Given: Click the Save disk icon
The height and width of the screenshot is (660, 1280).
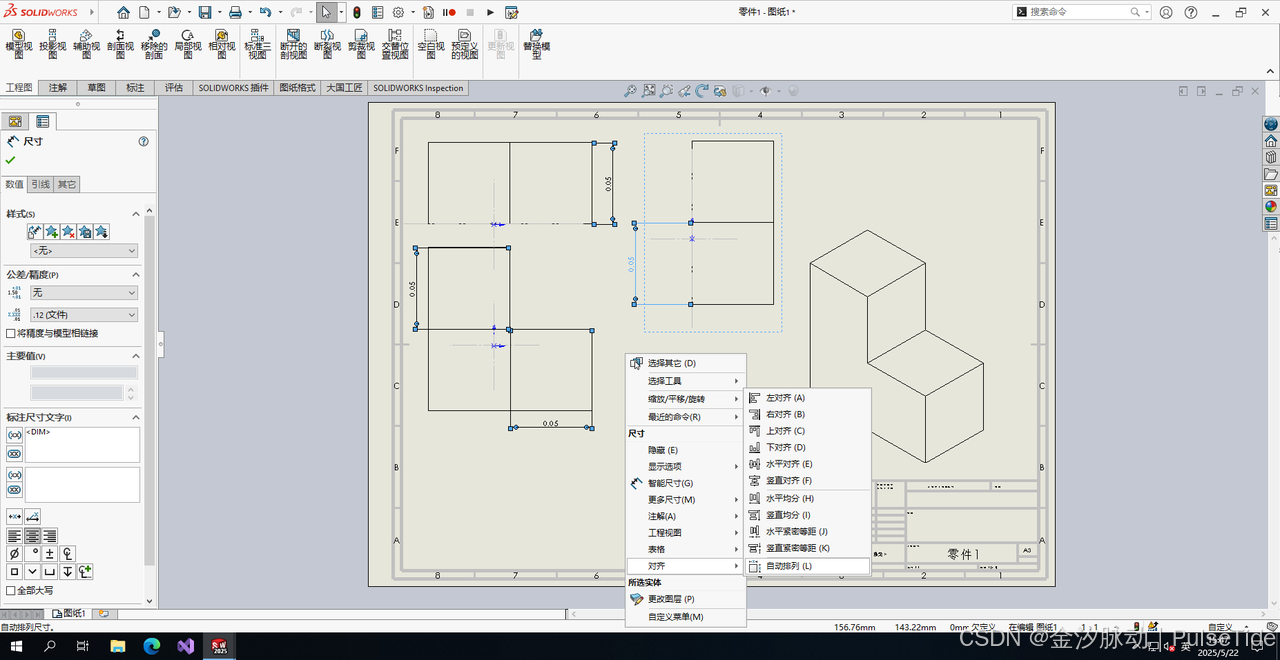Looking at the screenshot, I should [205, 12].
